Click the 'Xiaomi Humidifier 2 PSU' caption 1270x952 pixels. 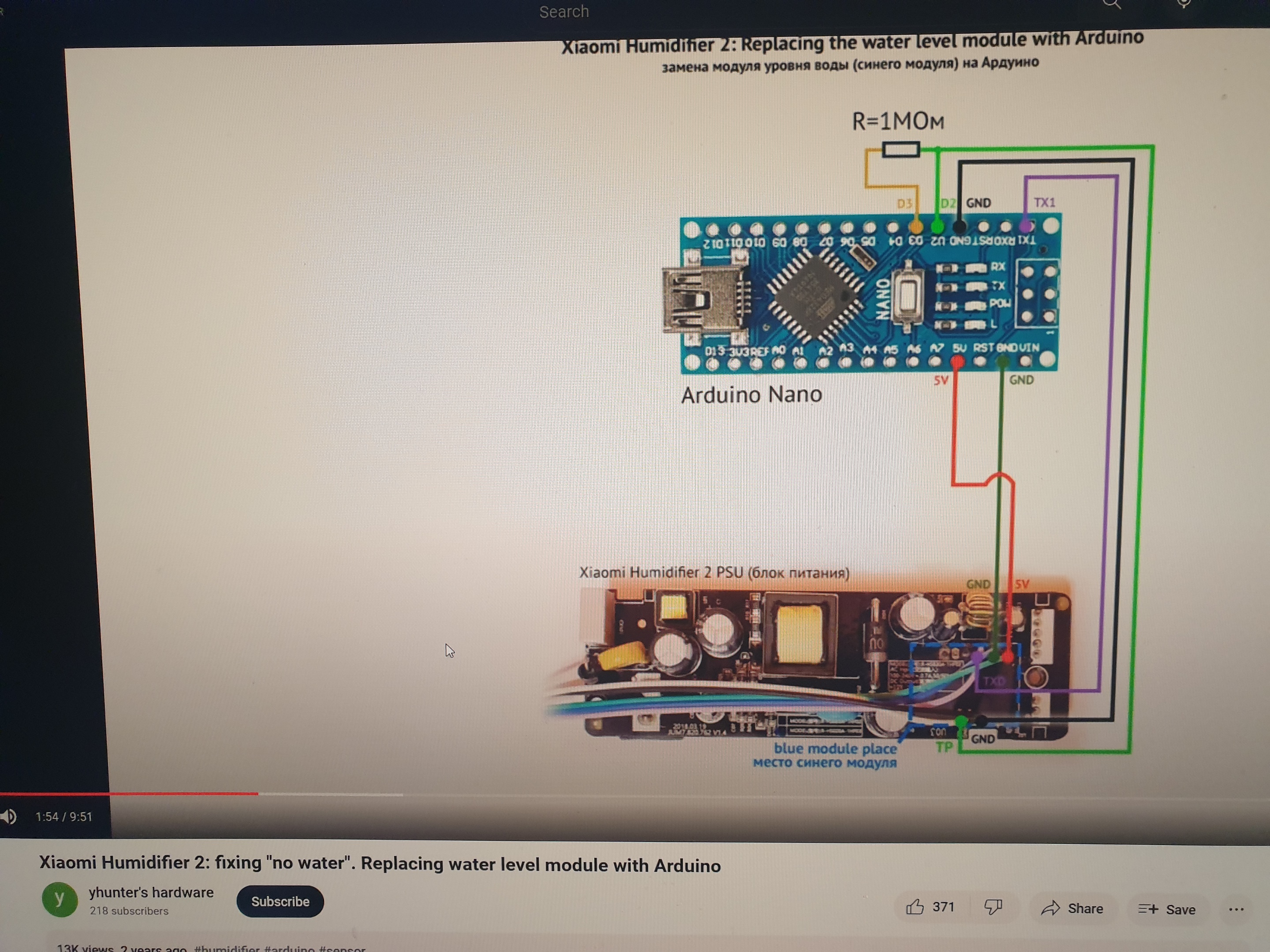tap(715, 572)
